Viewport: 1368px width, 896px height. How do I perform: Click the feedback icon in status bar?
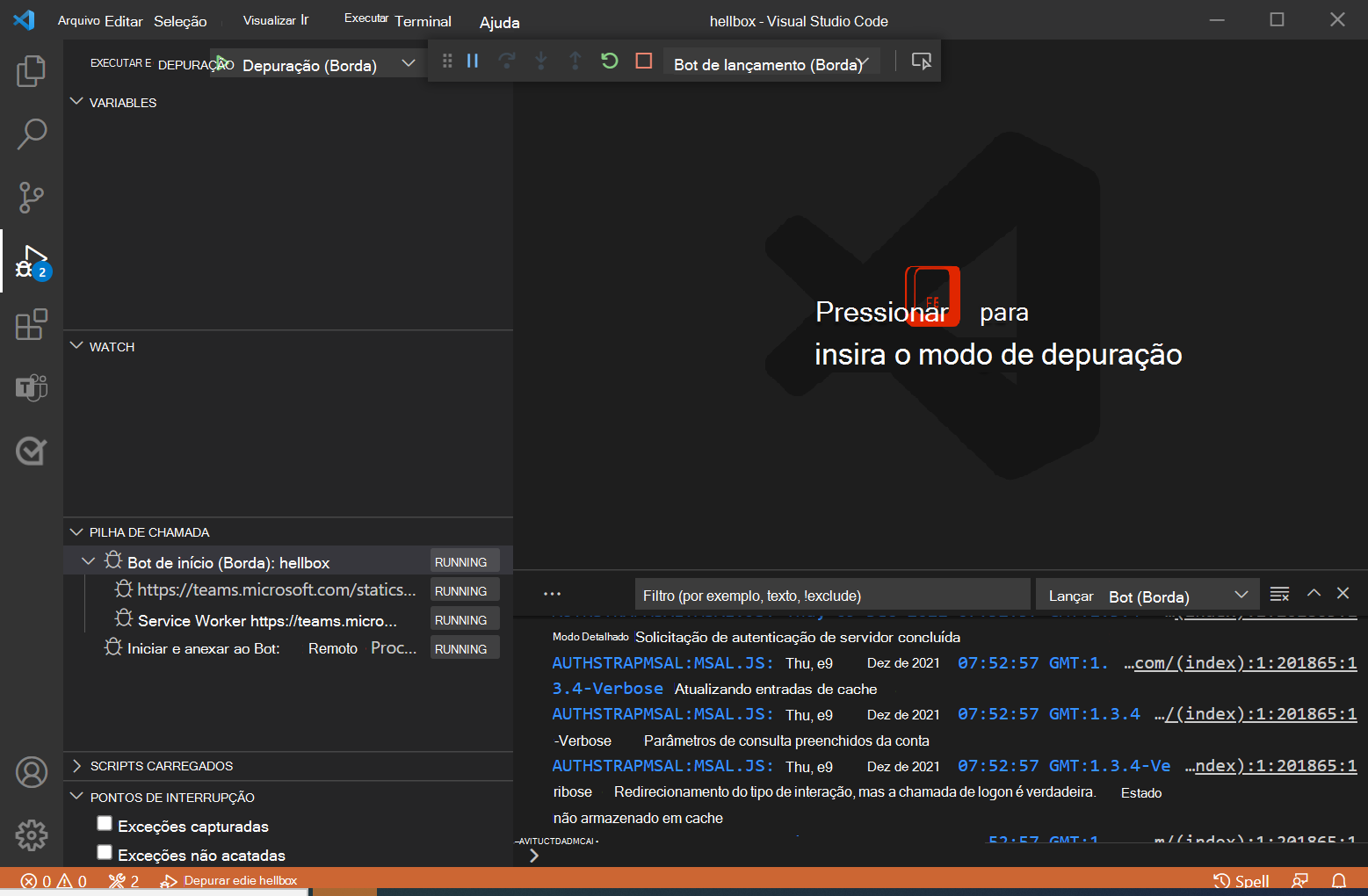coord(1300,881)
